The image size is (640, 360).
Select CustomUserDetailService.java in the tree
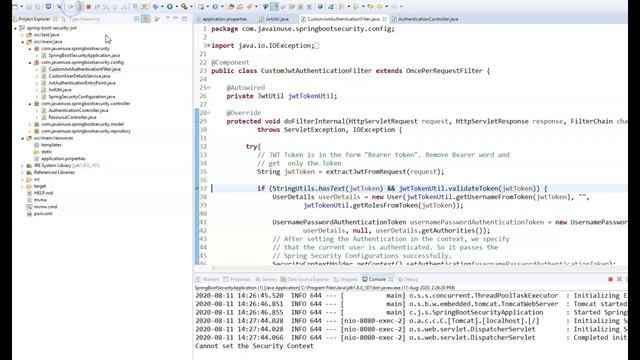[79, 76]
